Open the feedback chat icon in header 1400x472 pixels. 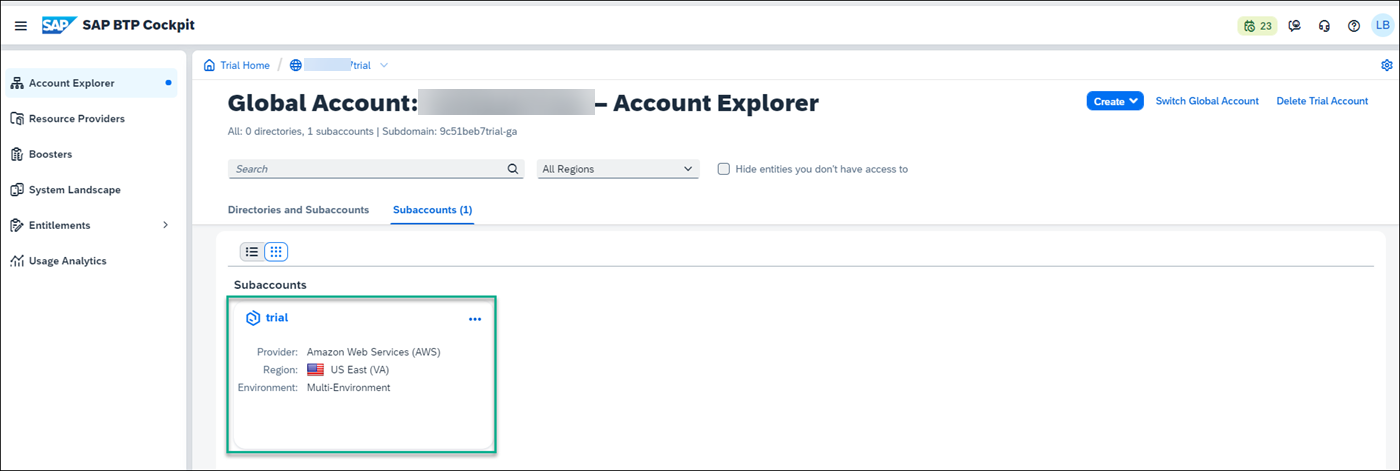pos(1295,26)
